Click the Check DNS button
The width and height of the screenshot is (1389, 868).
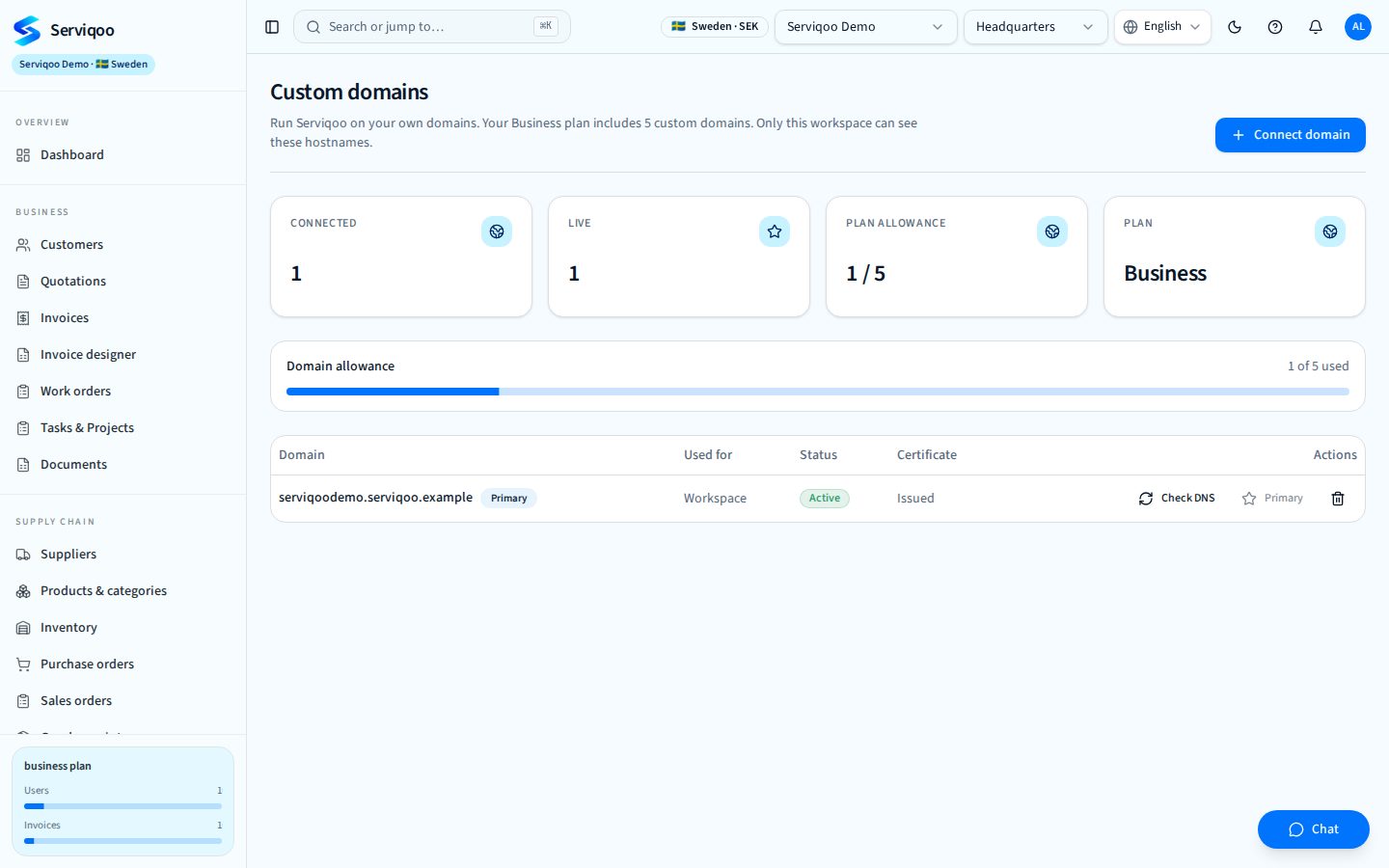(x=1177, y=499)
